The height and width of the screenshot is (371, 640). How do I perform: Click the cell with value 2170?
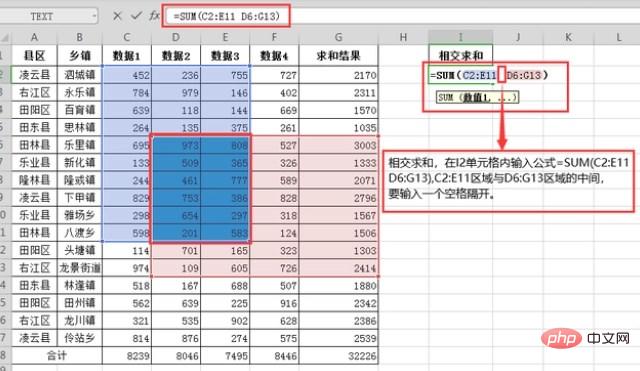tap(338, 75)
